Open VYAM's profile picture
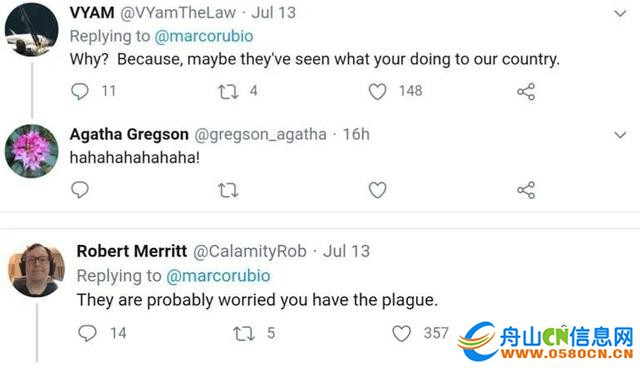Image resolution: width=640 pixels, height=368 pixels. pyautogui.click(x=31, y=29)
